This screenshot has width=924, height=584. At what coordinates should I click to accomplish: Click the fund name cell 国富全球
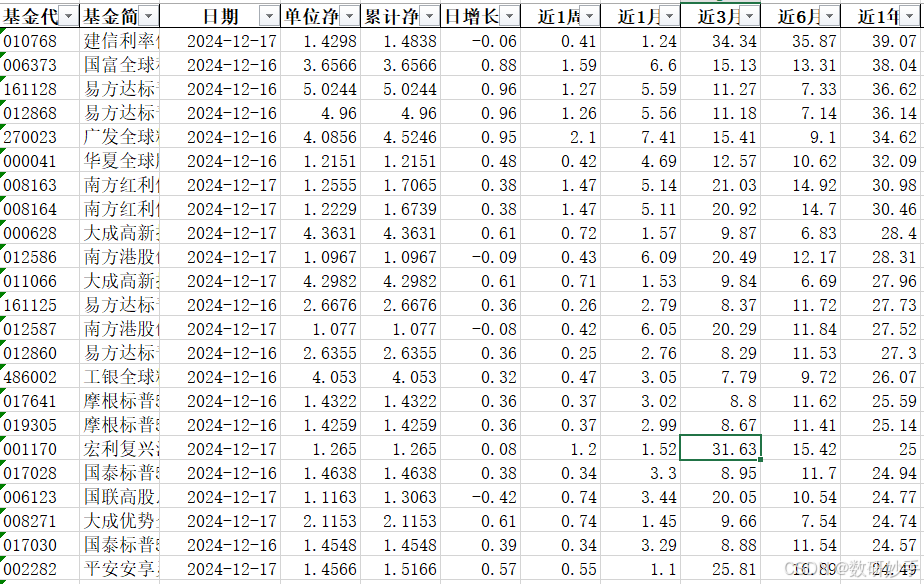[x=120, y=65]
